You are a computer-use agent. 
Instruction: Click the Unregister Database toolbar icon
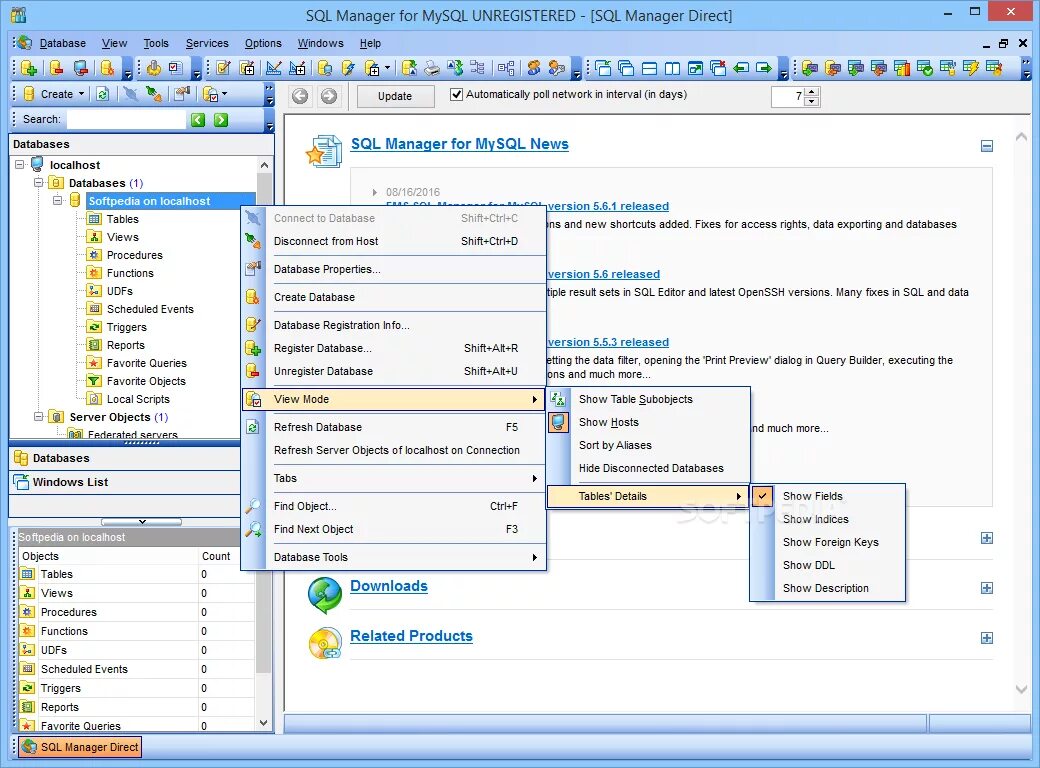56,68
